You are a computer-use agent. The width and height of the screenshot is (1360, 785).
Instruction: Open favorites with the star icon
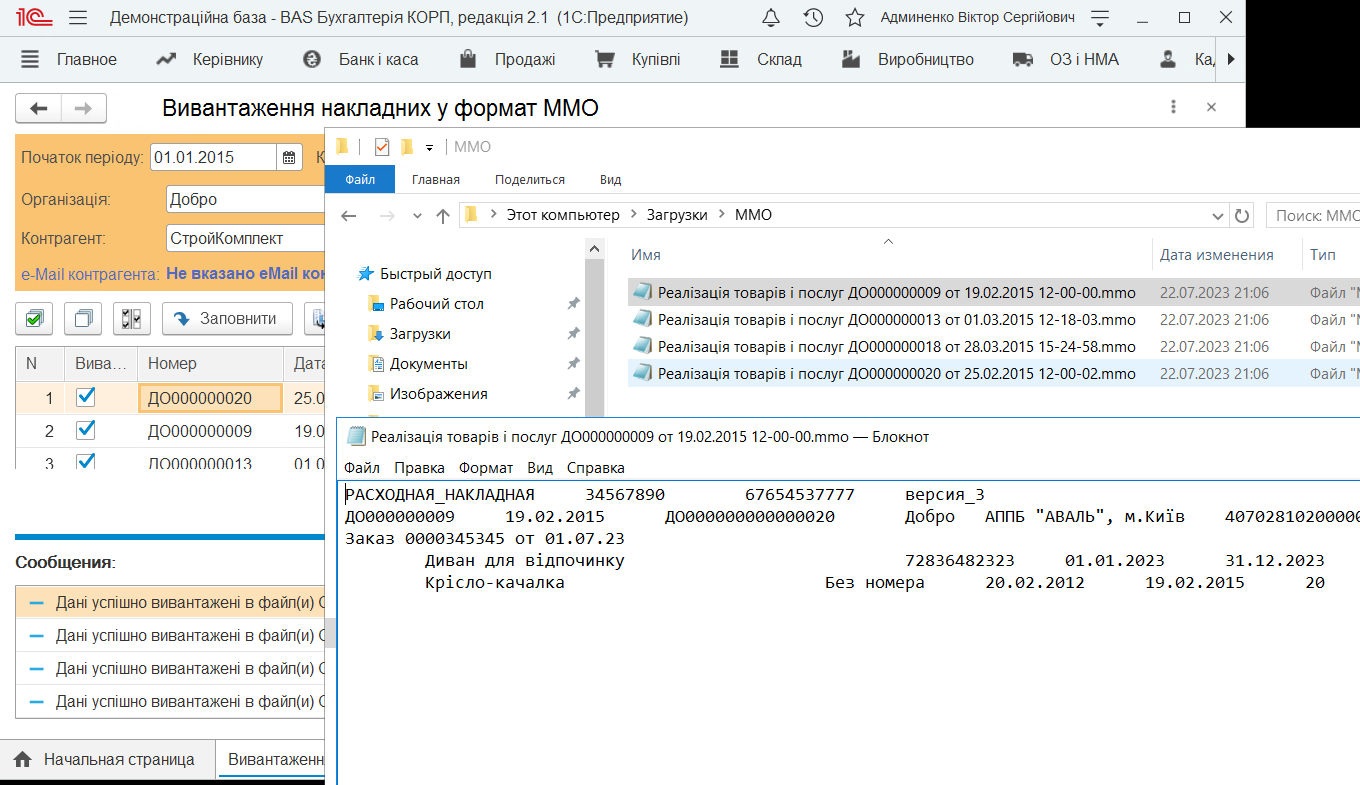[x=855, y=18]
